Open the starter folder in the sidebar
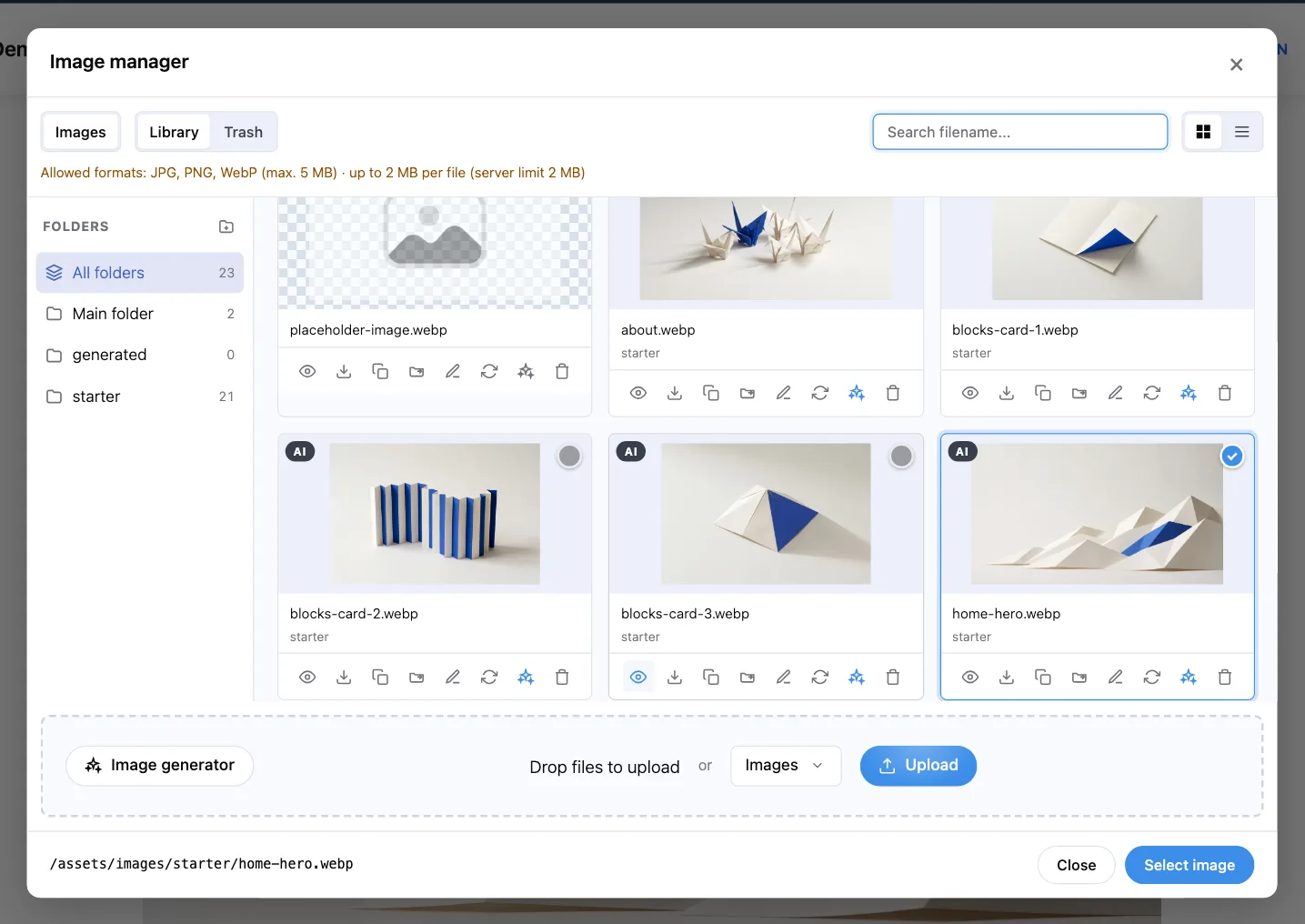1305x924 pixels. click(x=140, y=397)
